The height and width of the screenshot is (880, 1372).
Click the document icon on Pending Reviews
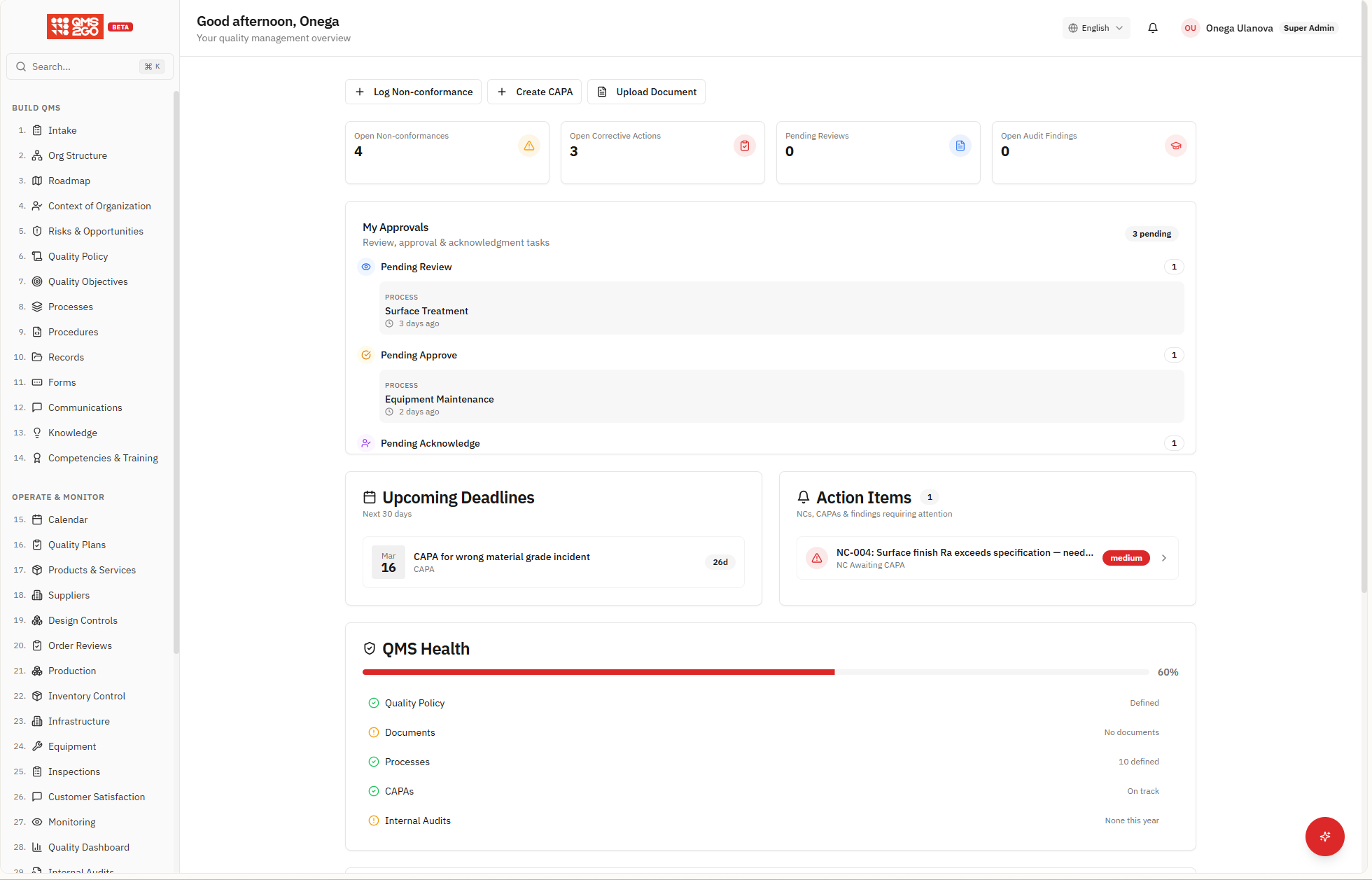[x=960, y=146]
